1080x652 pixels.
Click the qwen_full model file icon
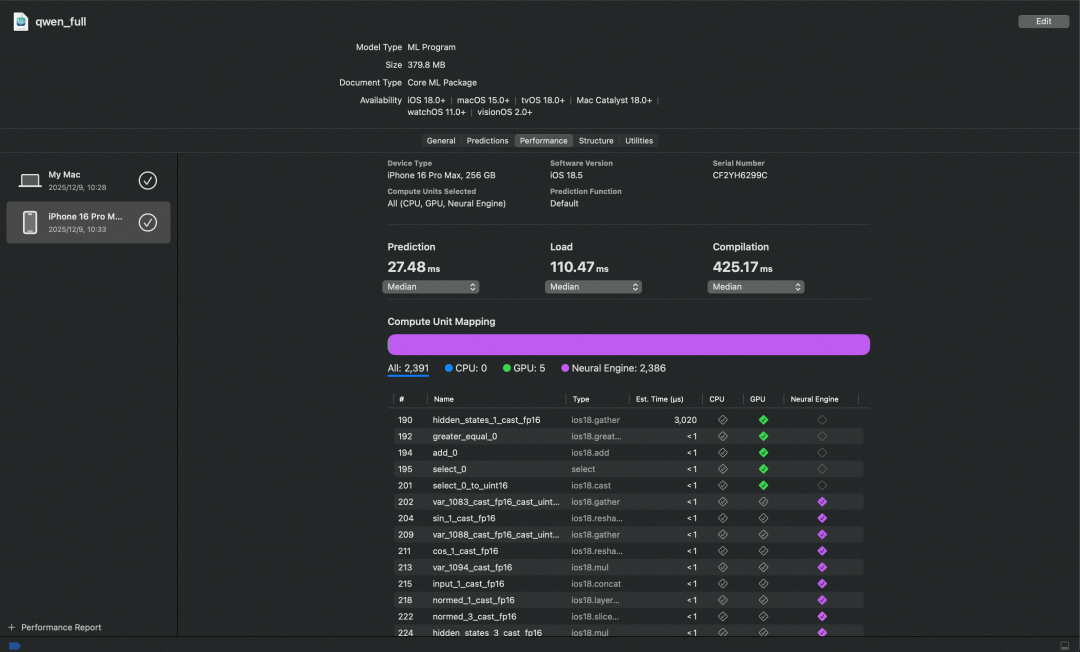[21, 21]
